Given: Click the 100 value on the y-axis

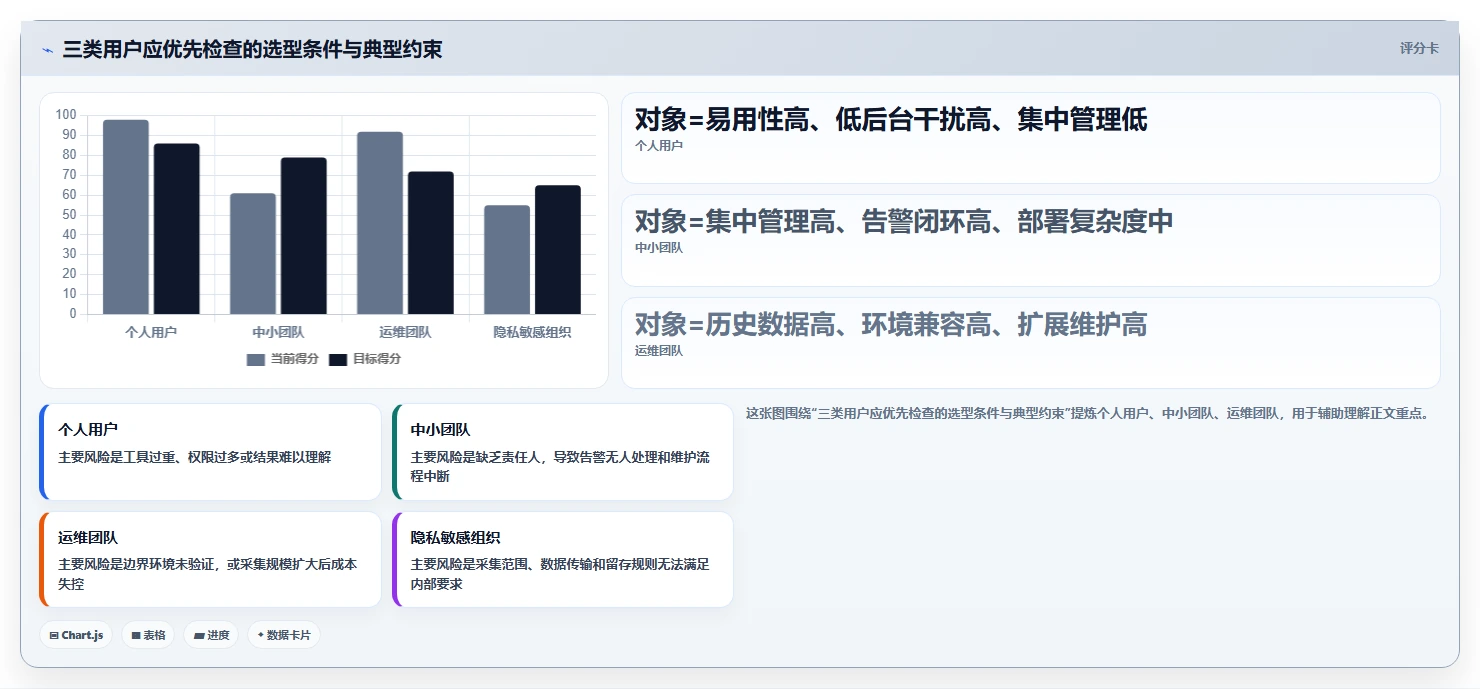Looking at the screenshot, I should 66,115.
